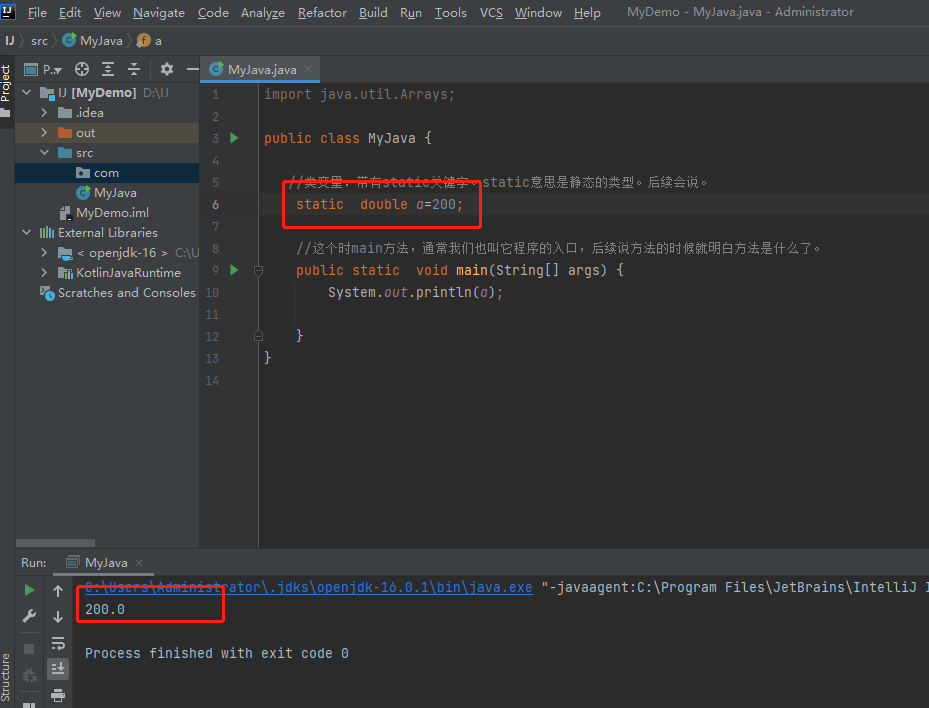Open the File menu
929x708 pixels.
click(37, 12)
